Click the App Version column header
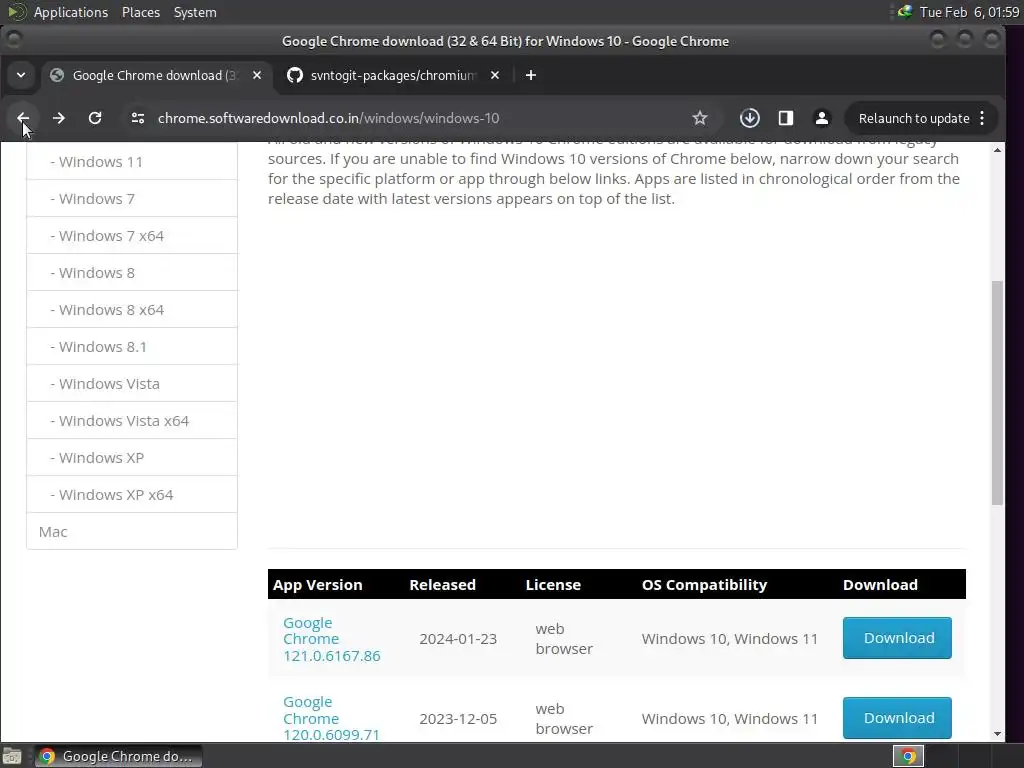 [317, 584]
